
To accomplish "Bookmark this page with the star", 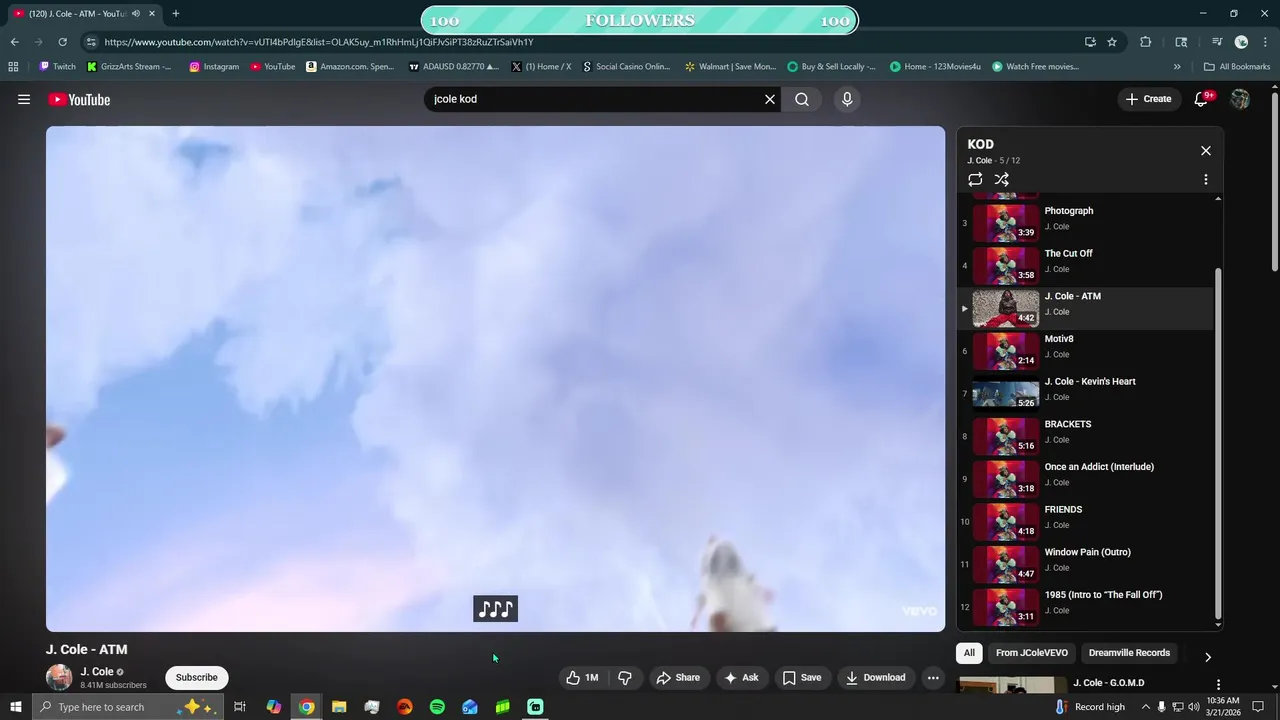I will pyautogui.click(x=1112, y=42).
